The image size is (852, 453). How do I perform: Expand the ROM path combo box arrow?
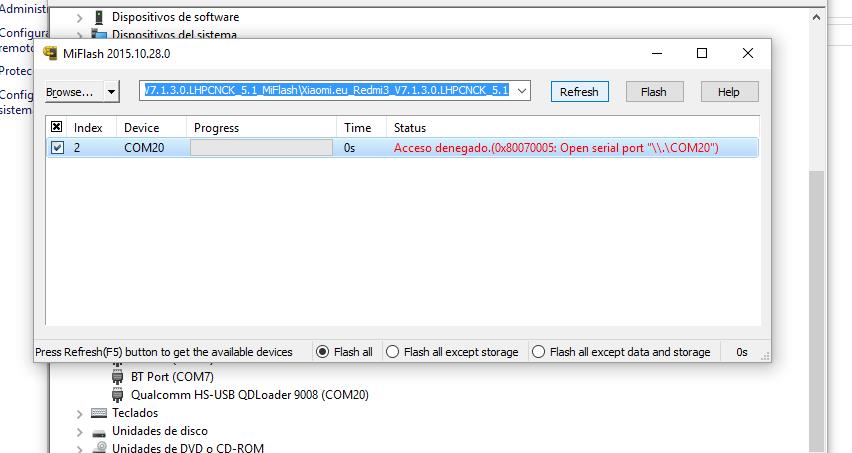coord(522,91)
